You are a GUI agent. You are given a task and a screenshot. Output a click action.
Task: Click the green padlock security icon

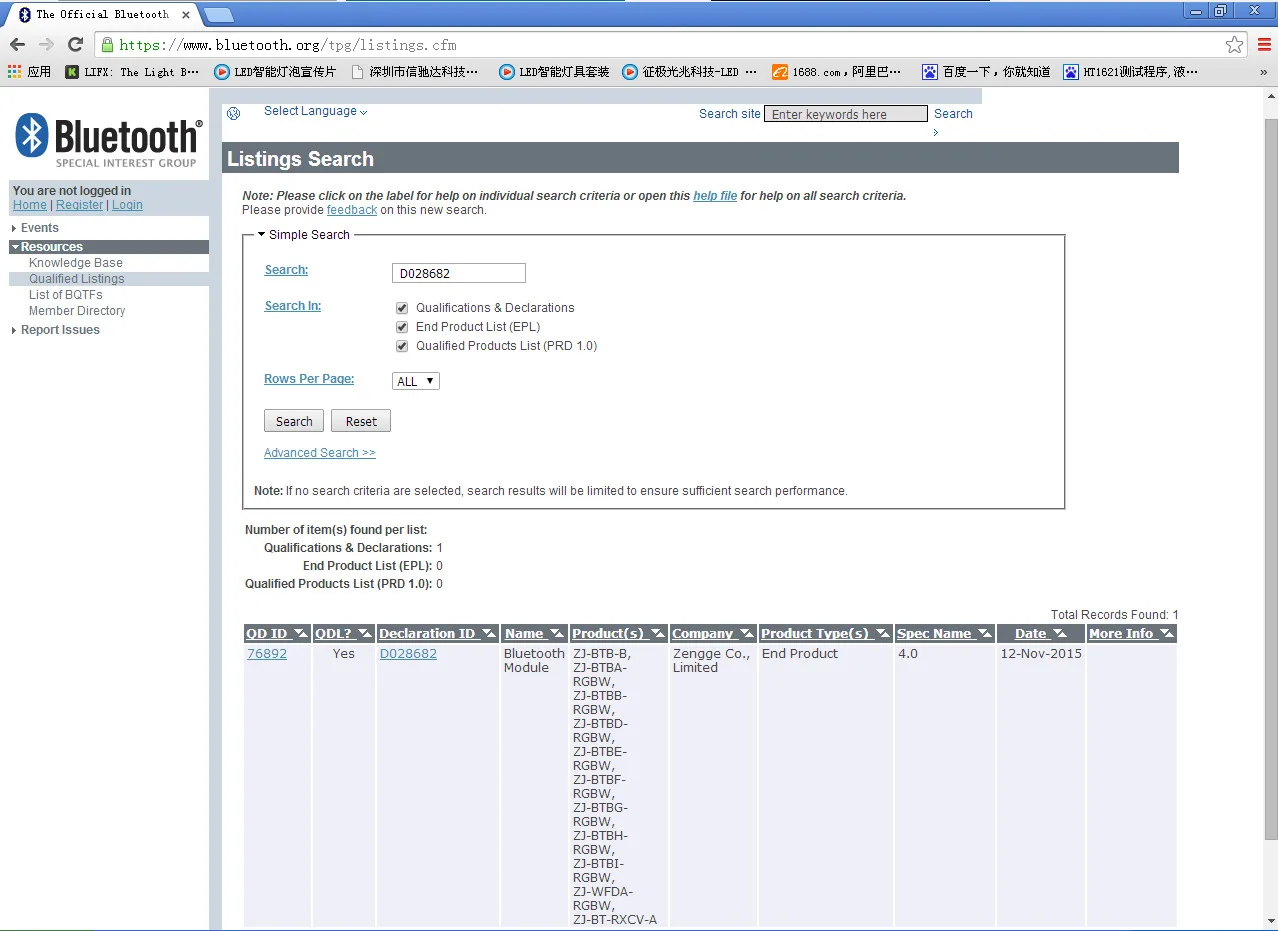coord(107,44)
